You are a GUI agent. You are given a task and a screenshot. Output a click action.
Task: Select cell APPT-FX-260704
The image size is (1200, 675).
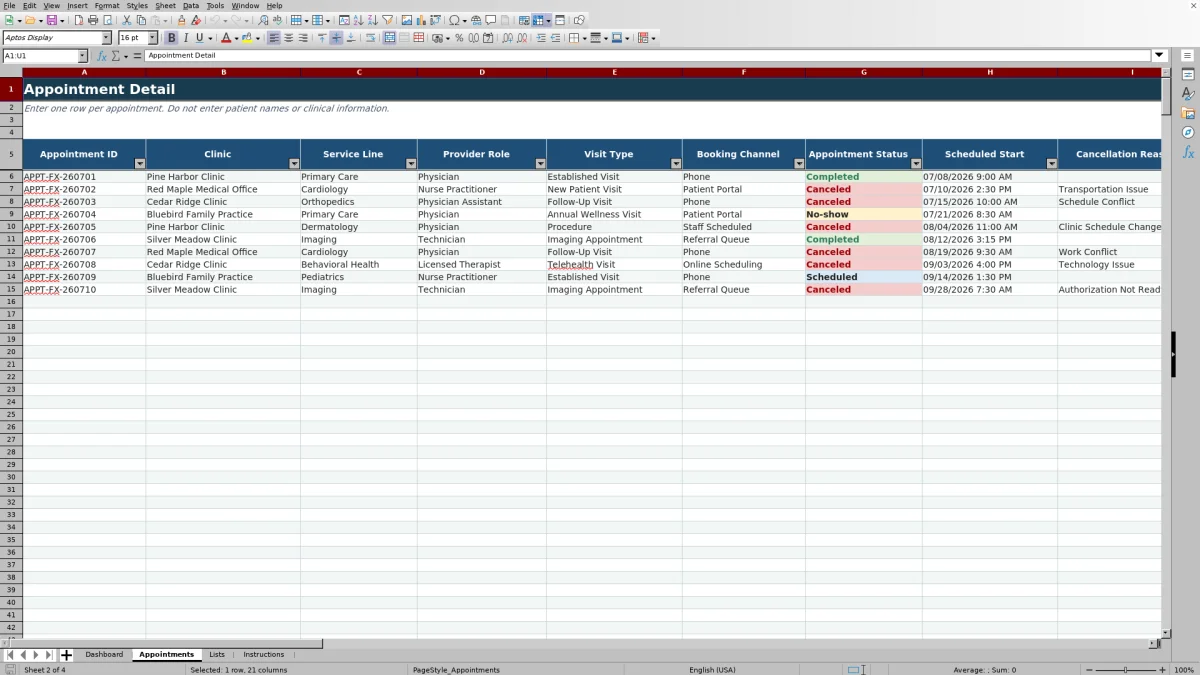tap(84, 214)
